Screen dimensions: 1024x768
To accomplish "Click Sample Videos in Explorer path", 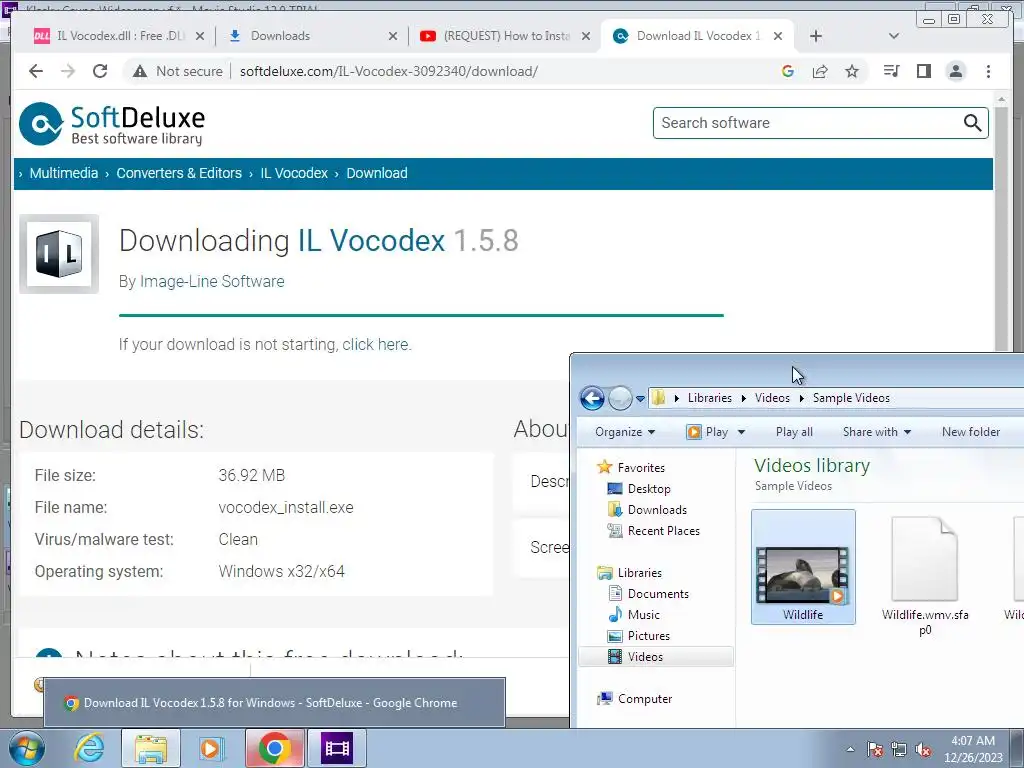I will click(851, 398).
